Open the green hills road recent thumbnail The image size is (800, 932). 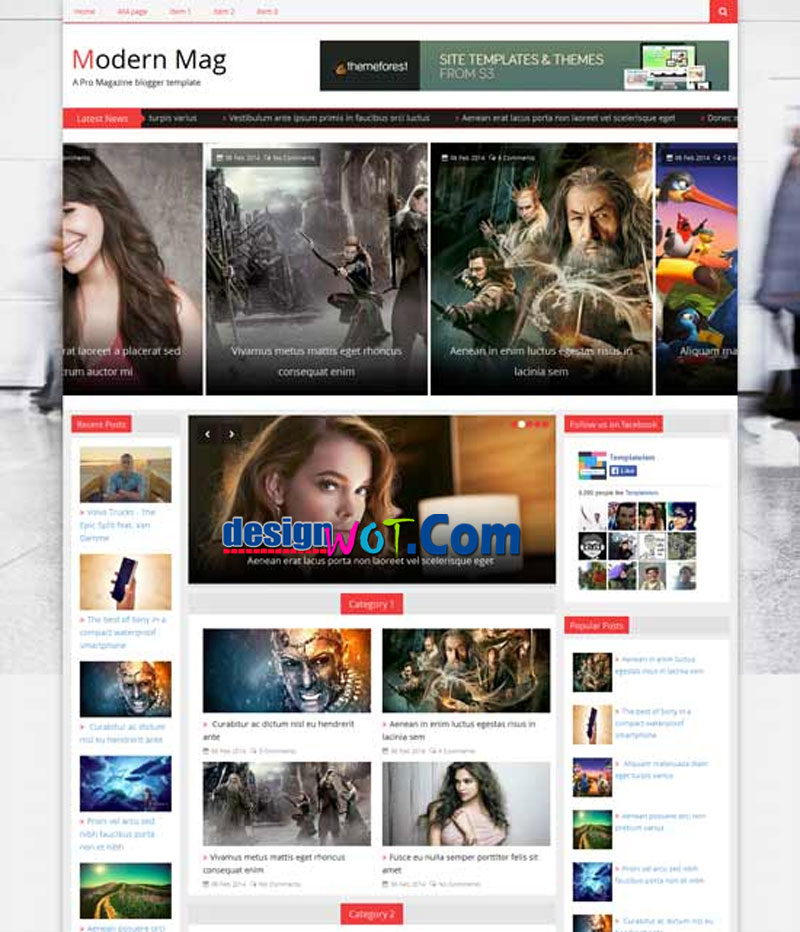(x=125, y=890)
